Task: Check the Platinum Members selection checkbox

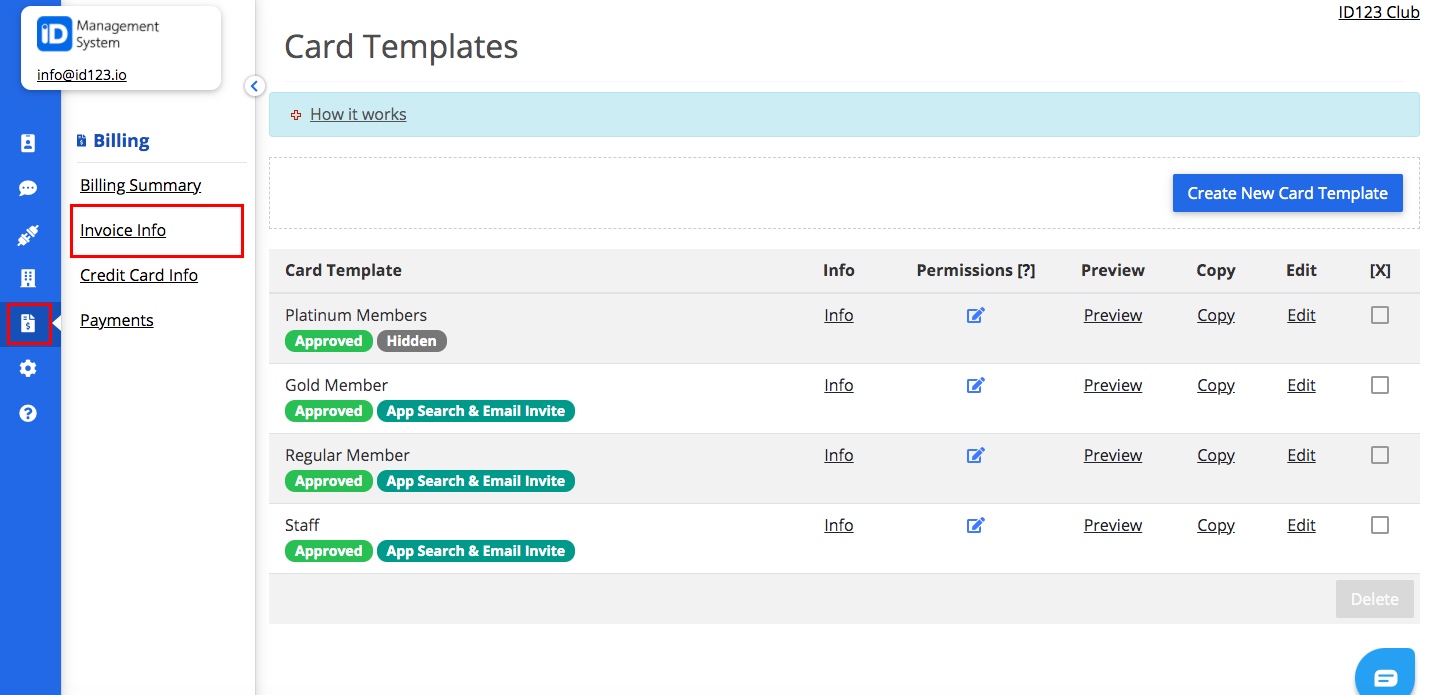Action: point(1380,314)
